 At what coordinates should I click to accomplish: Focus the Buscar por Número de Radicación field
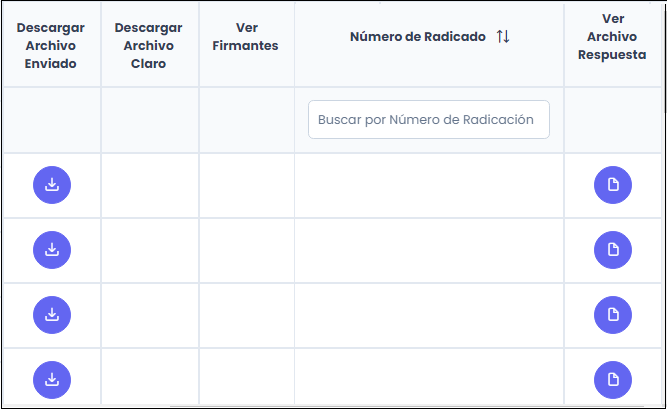[428, 120]
